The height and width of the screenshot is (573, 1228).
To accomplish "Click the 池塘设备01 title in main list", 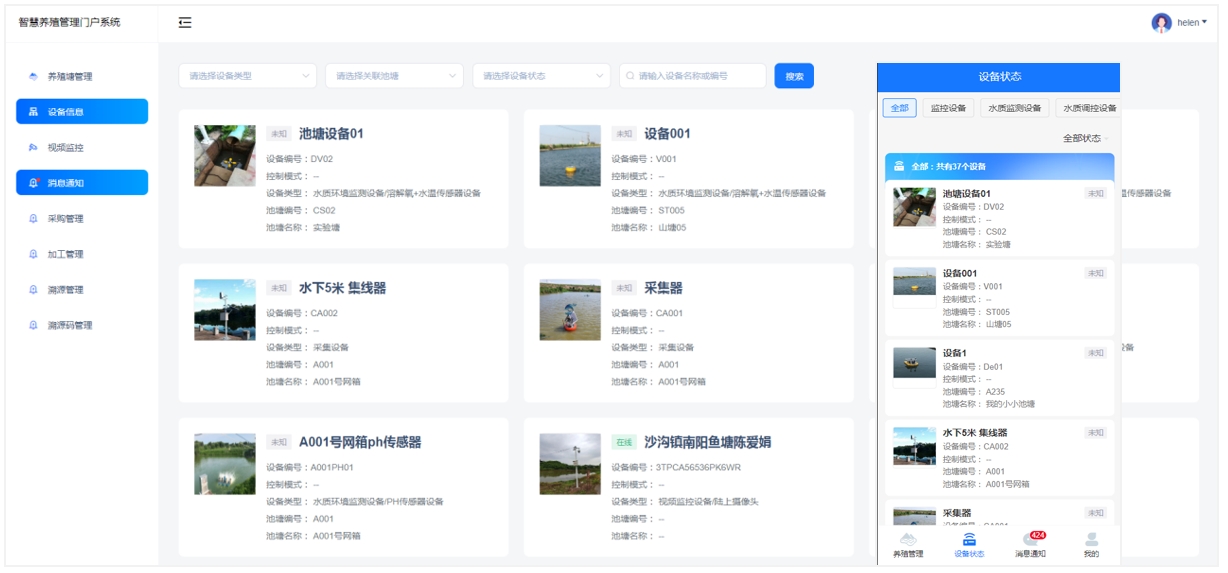I will [x=331, y=133].
